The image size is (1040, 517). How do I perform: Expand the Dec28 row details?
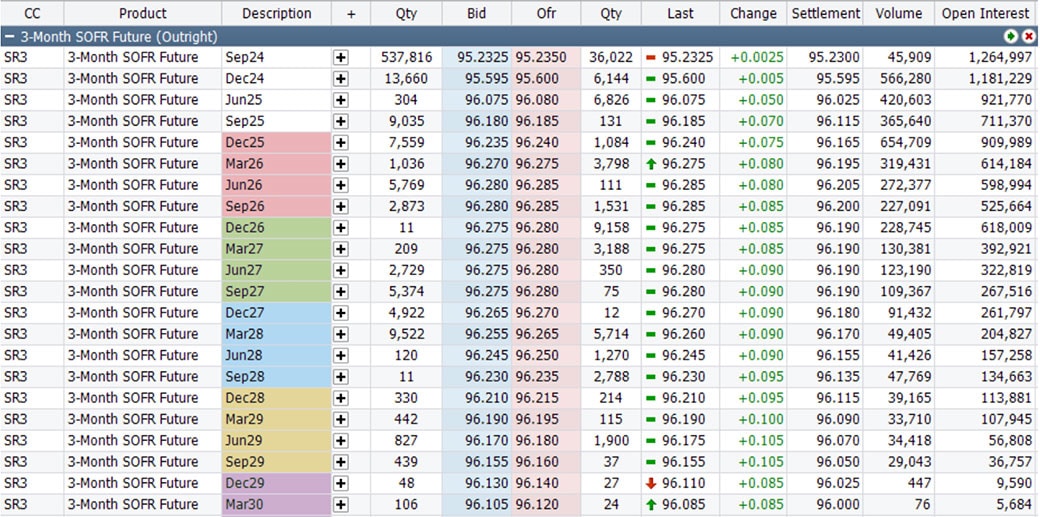[341, 398]
